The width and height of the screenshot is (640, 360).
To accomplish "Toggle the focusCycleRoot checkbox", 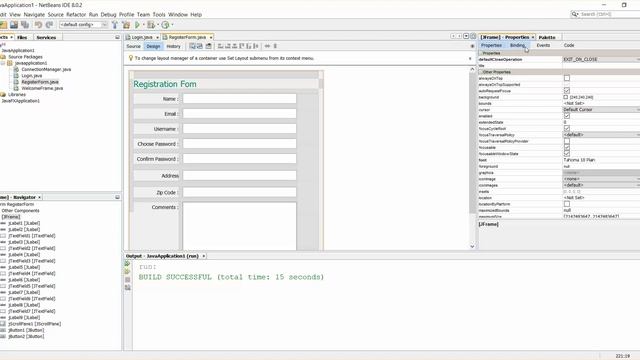I will coord(567,129).
